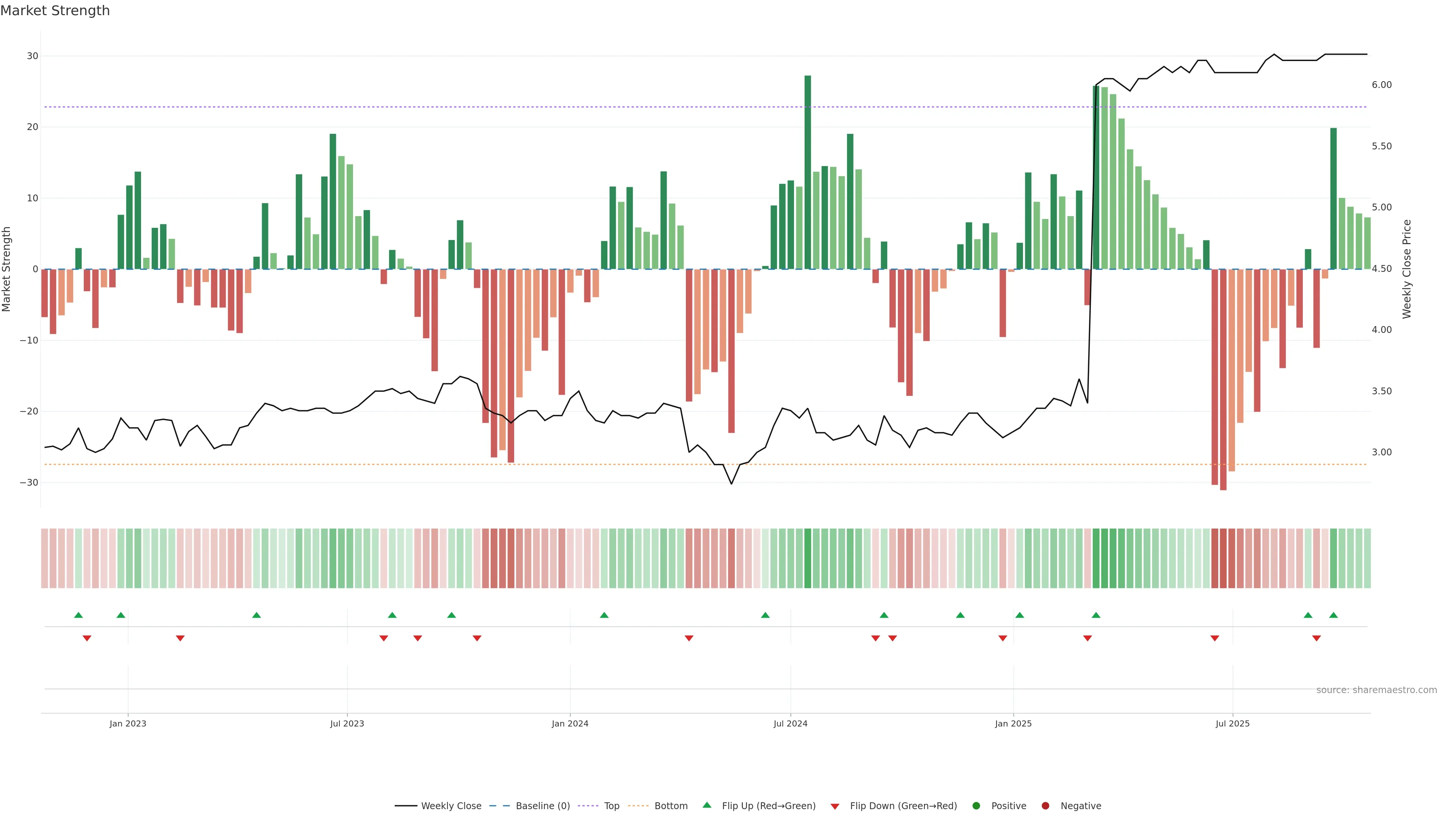Viewport: 1456px width, 819px height.
Task: Click red Flip Down triangle in legend
Action: click(835, 806)
